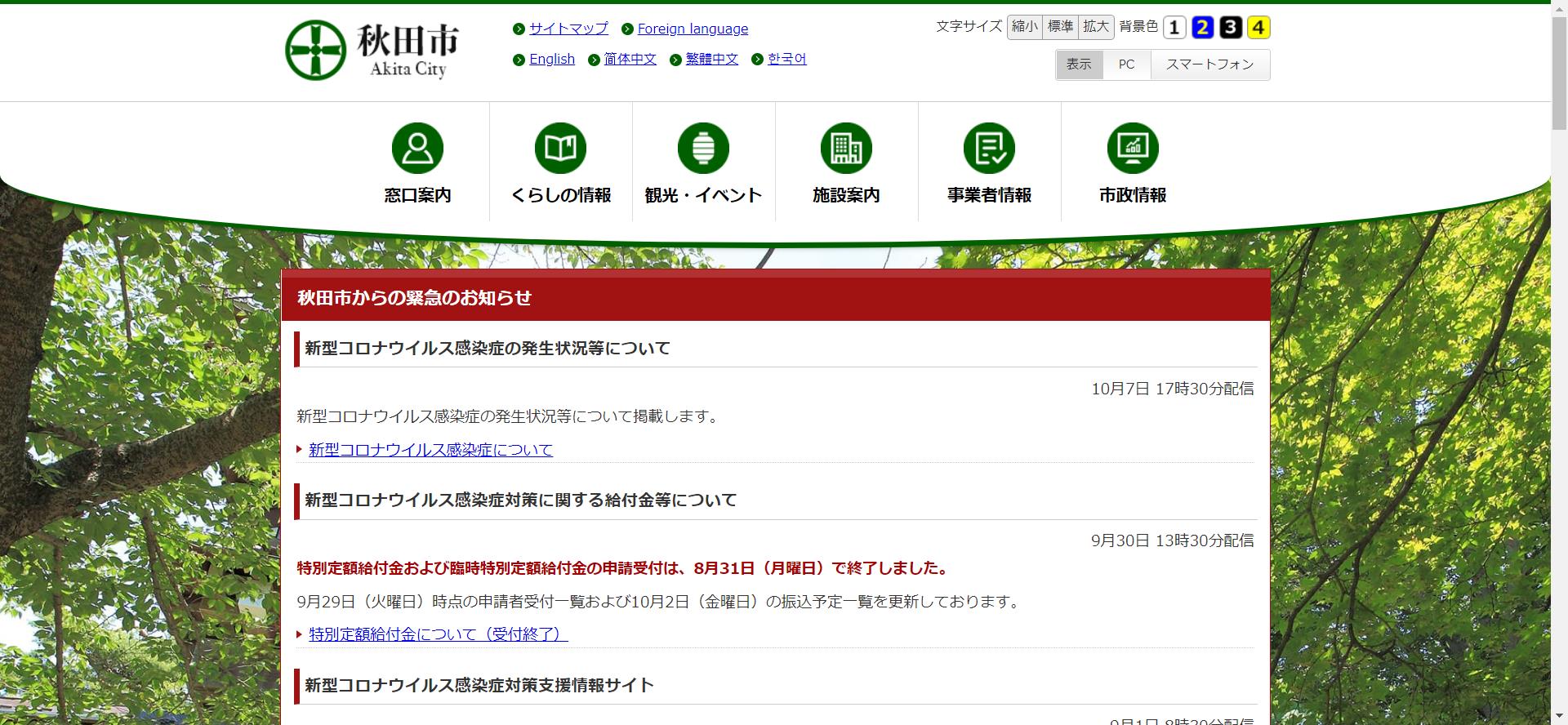Enlarge text with 拡大 button
The image size is (1568, 725).
1096,27
